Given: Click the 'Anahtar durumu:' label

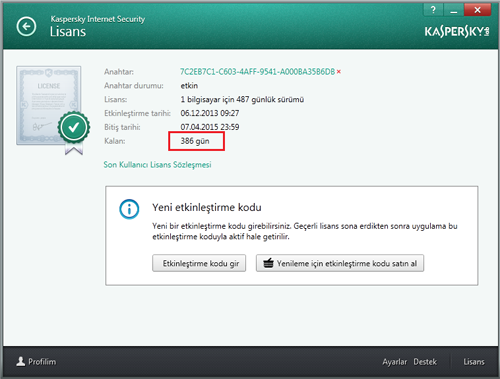Looking at the screenshot, I should click(134, 86).
